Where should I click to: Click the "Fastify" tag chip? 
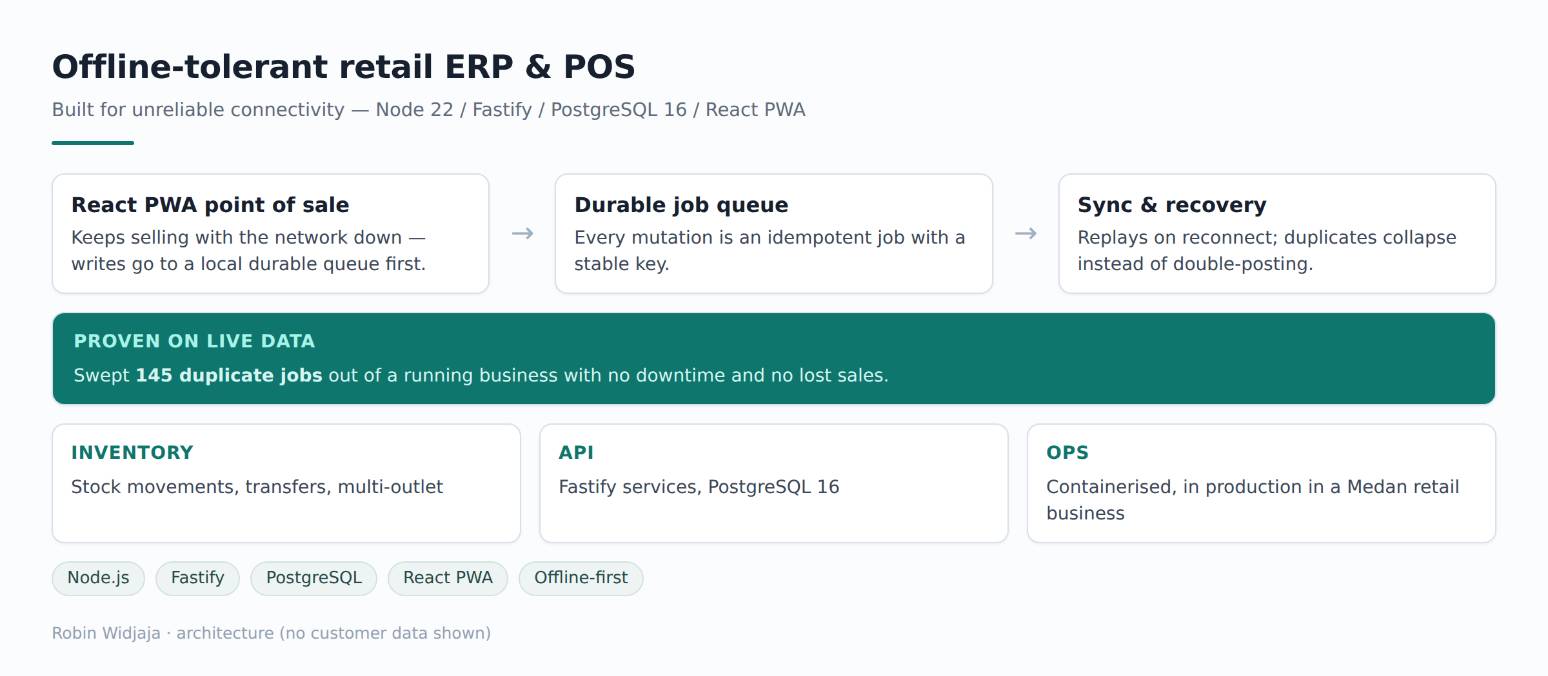click(198, 578)
